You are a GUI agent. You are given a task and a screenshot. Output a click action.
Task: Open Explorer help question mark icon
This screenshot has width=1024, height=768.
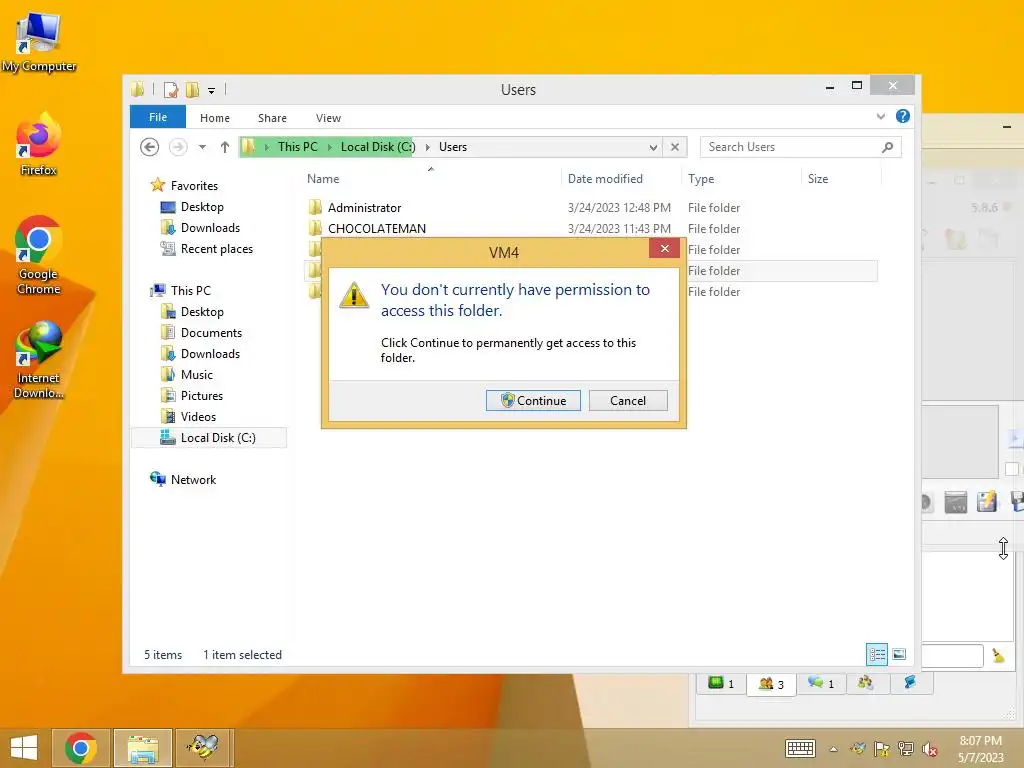(x=903, y=116)
